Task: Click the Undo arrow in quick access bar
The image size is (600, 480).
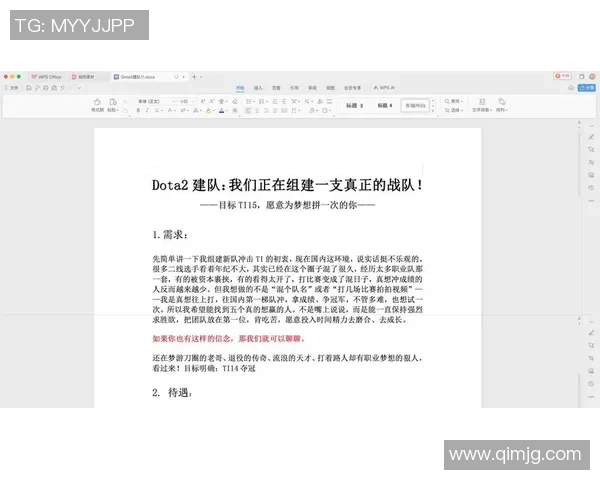Action: click(62, 88)
